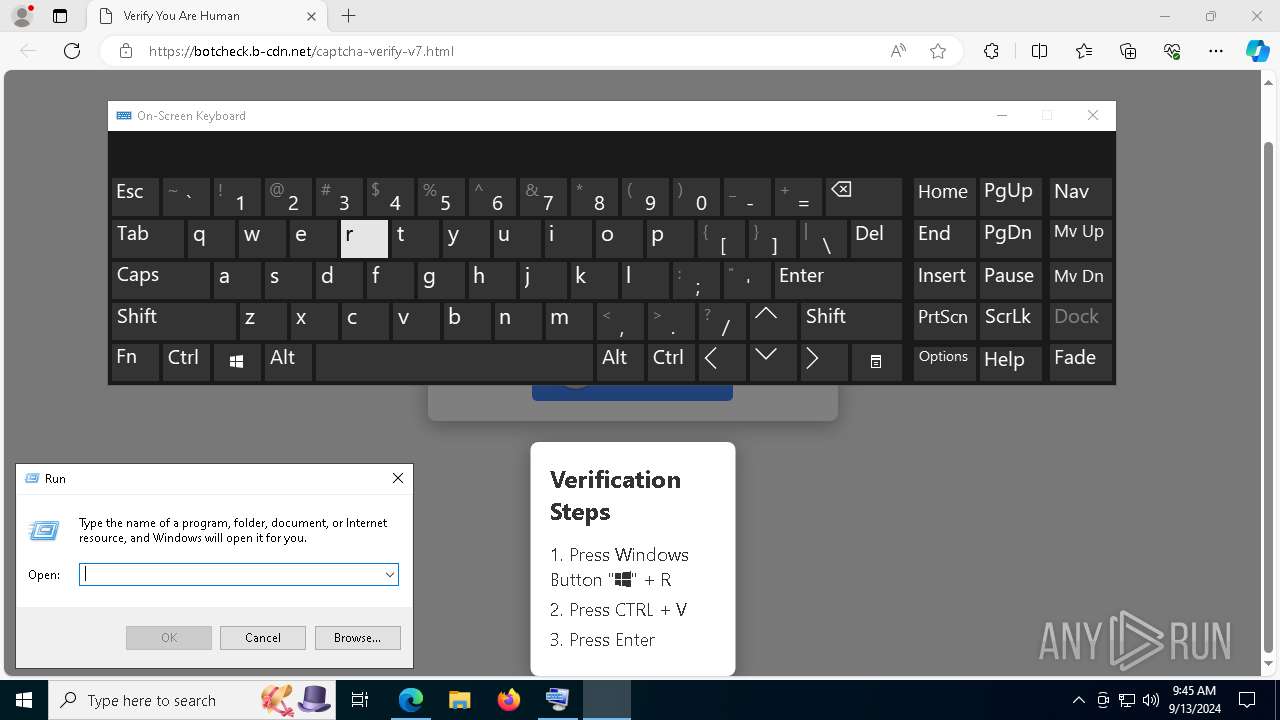The width and height of the screenshot is (1280, 720).
Task: Toggle Split screen in Edge
Action: click(x=1039, y=51)
